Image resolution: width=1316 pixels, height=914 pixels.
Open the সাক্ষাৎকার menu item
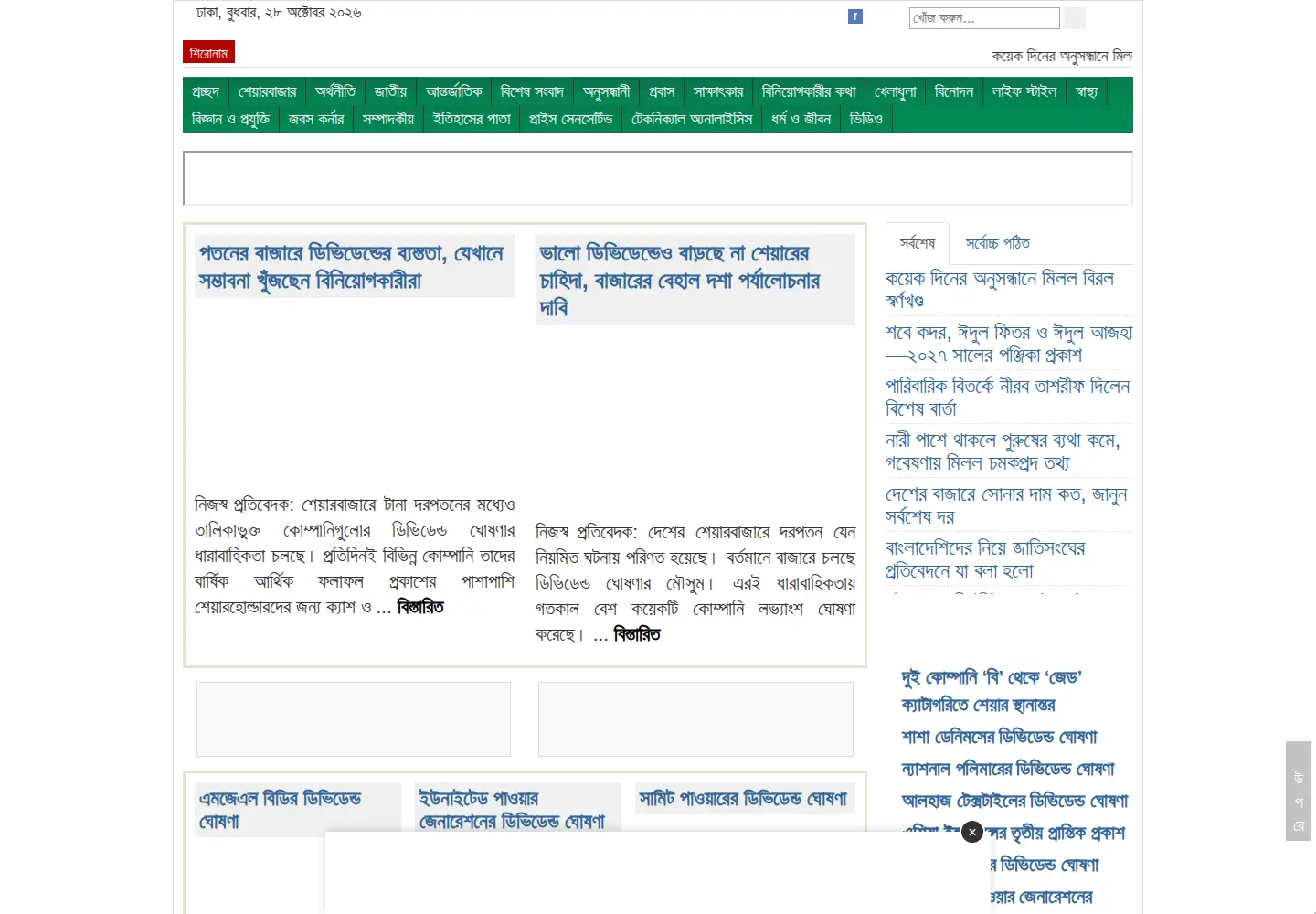pyautogui.click(x=718, y=91)
